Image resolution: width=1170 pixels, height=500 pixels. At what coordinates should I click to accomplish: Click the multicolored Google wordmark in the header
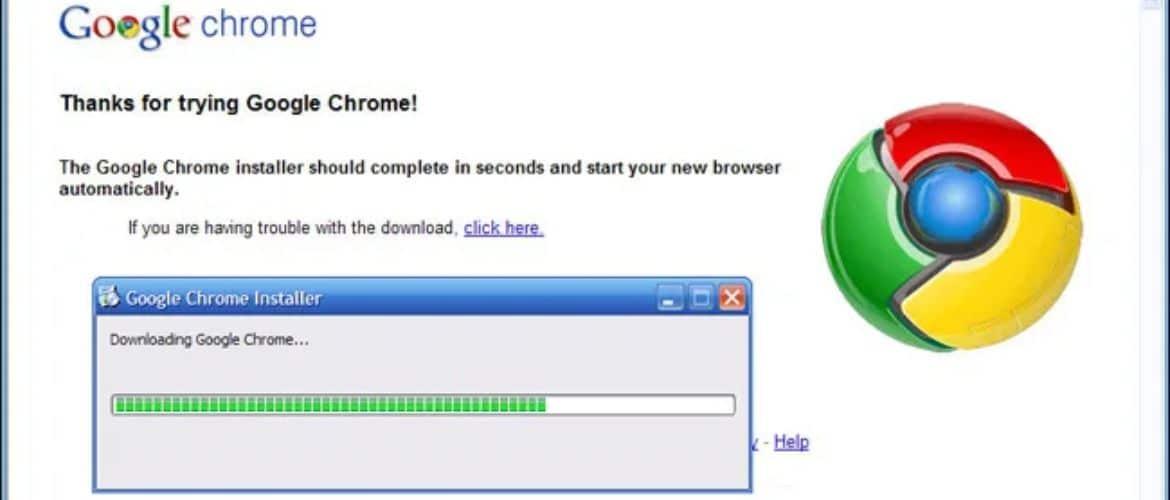(x=125, y=26)
